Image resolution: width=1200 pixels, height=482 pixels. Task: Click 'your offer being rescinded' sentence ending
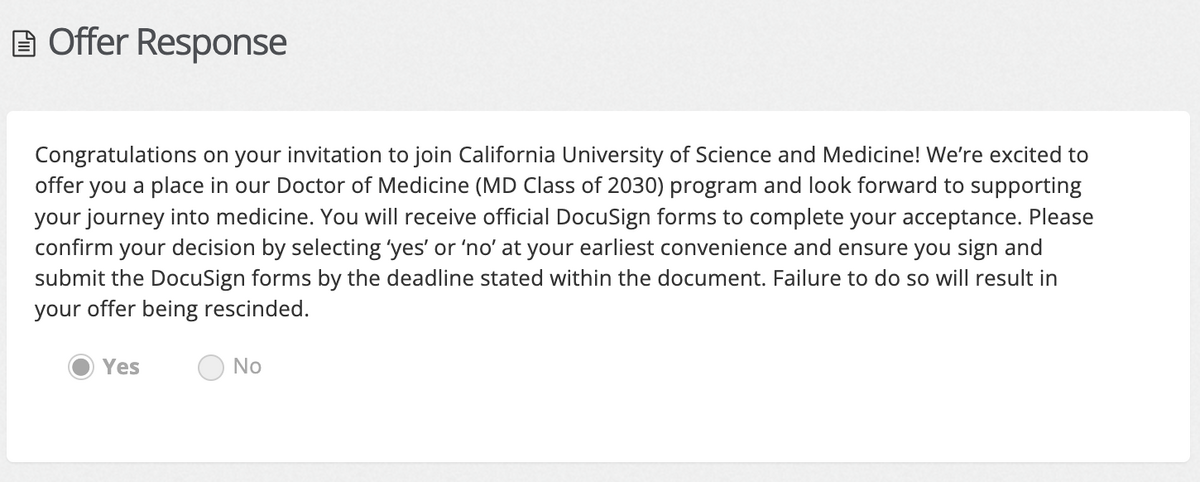point(170,309)
